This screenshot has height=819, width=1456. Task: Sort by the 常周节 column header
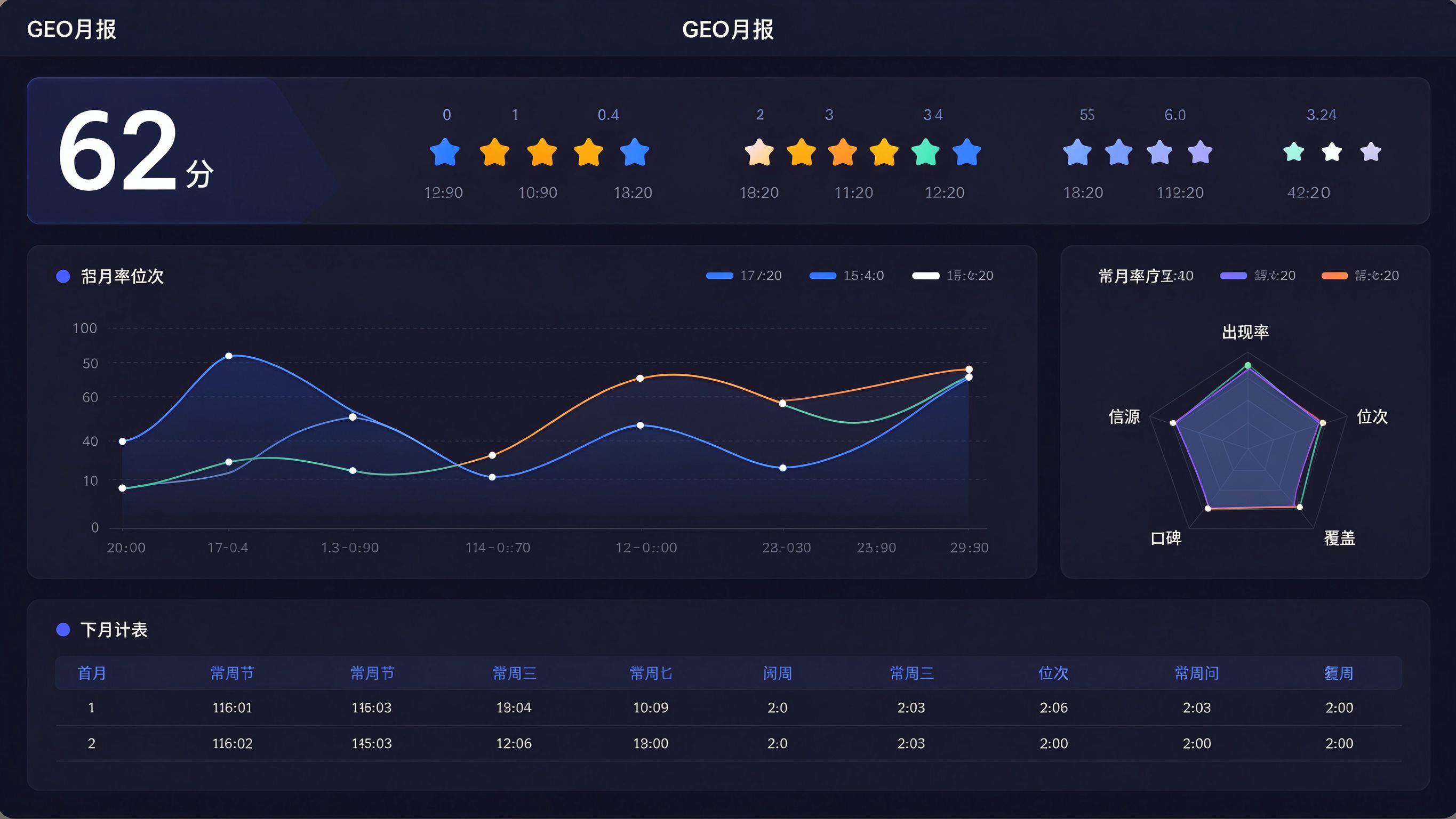[233, 673]
